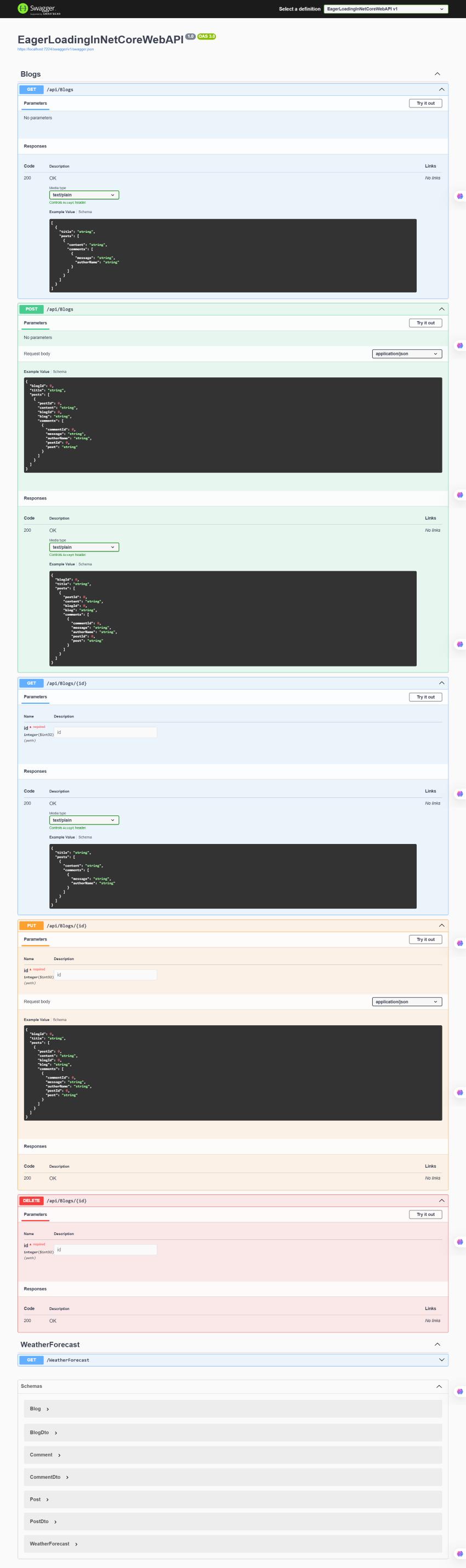The image size is (466, 1568).
Task: Collapse the PUT /api/Blogs/{id} operation arrow
Action: pyautogui.click(x=442, y=925)
